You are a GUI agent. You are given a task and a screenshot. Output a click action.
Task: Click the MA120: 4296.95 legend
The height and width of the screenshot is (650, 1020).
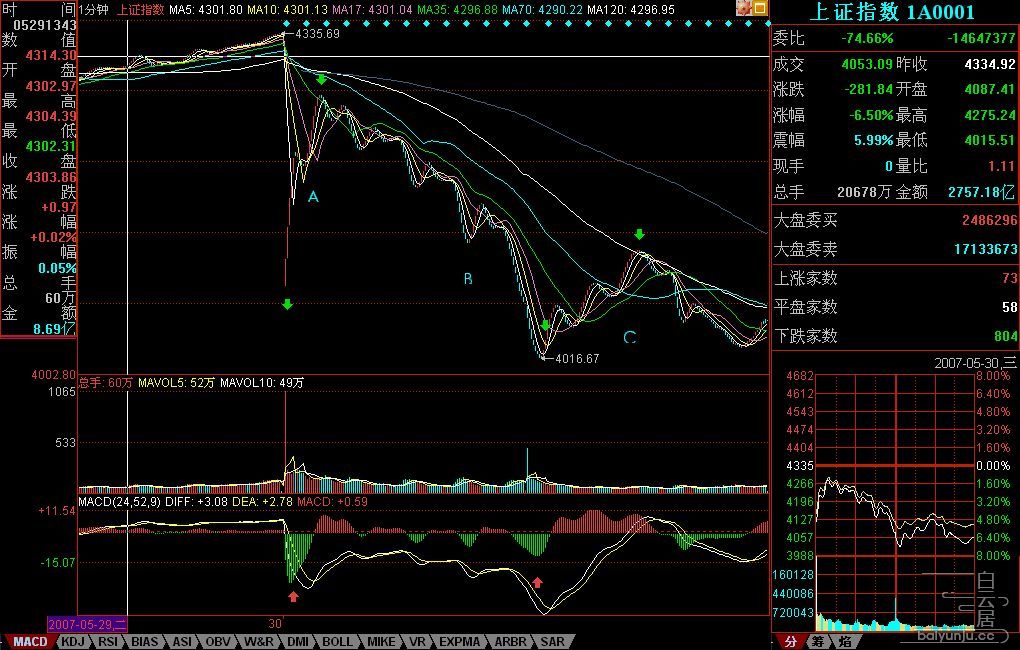coord(631,10)
